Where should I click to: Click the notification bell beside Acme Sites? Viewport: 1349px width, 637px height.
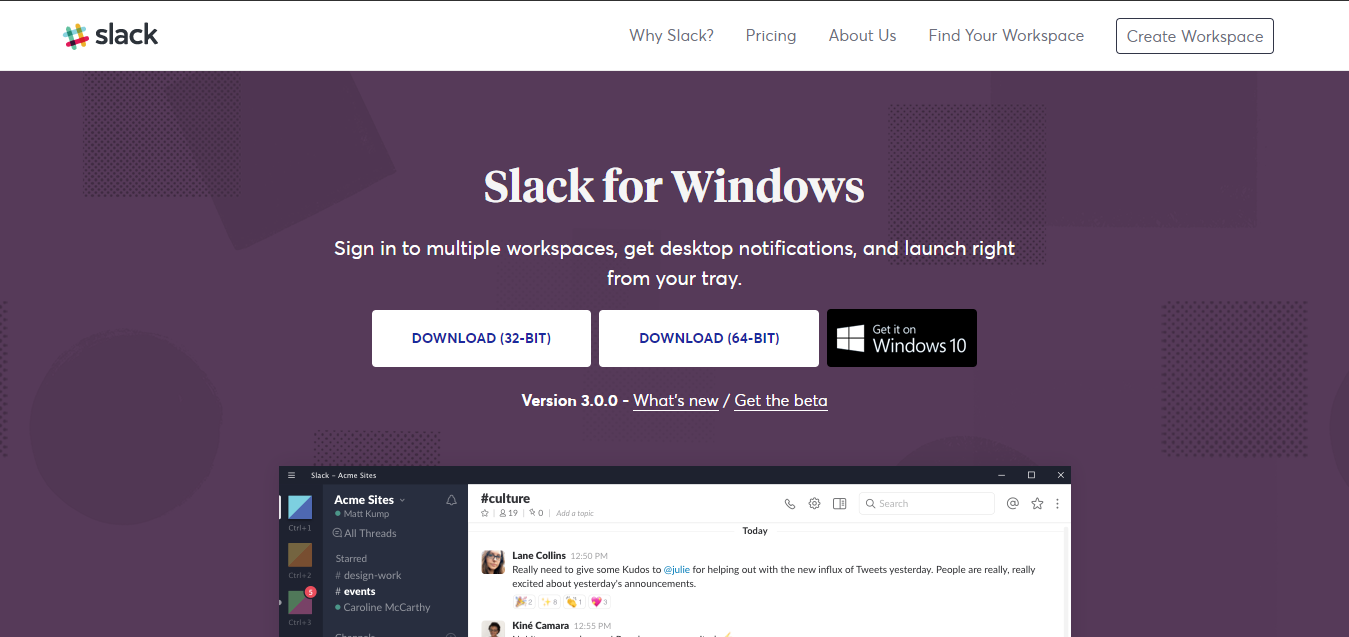[x=451, y=500]
